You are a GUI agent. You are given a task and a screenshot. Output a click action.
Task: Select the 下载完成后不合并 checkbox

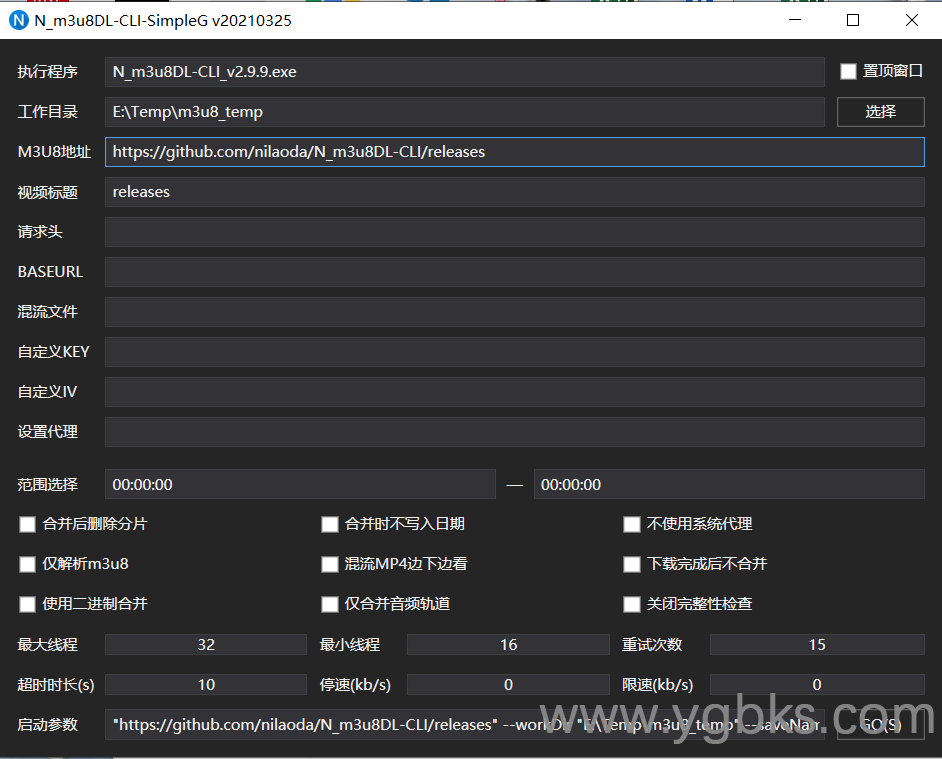[632, 564]
